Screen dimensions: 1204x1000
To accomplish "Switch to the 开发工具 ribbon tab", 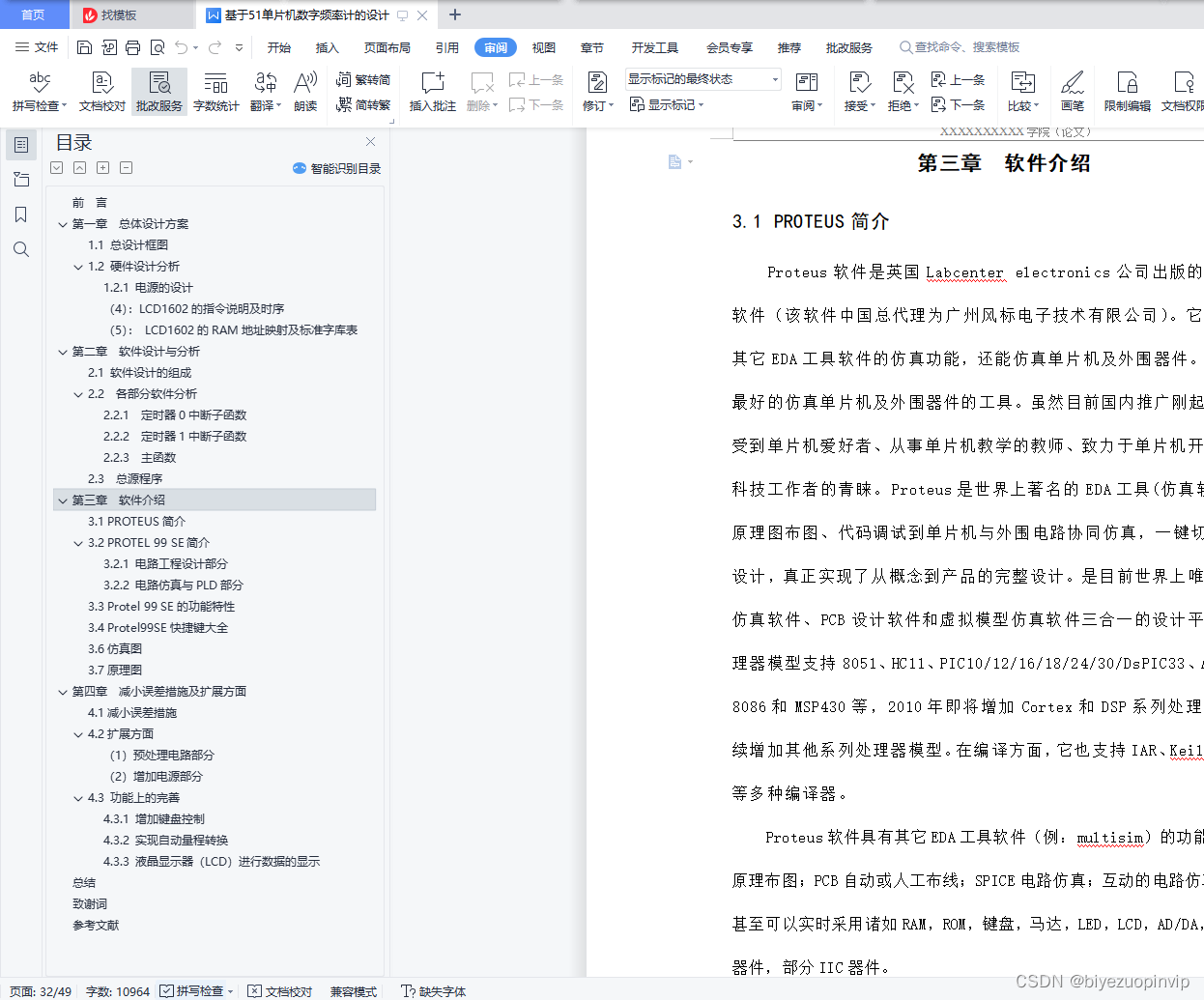I will (x=655, y=47).
